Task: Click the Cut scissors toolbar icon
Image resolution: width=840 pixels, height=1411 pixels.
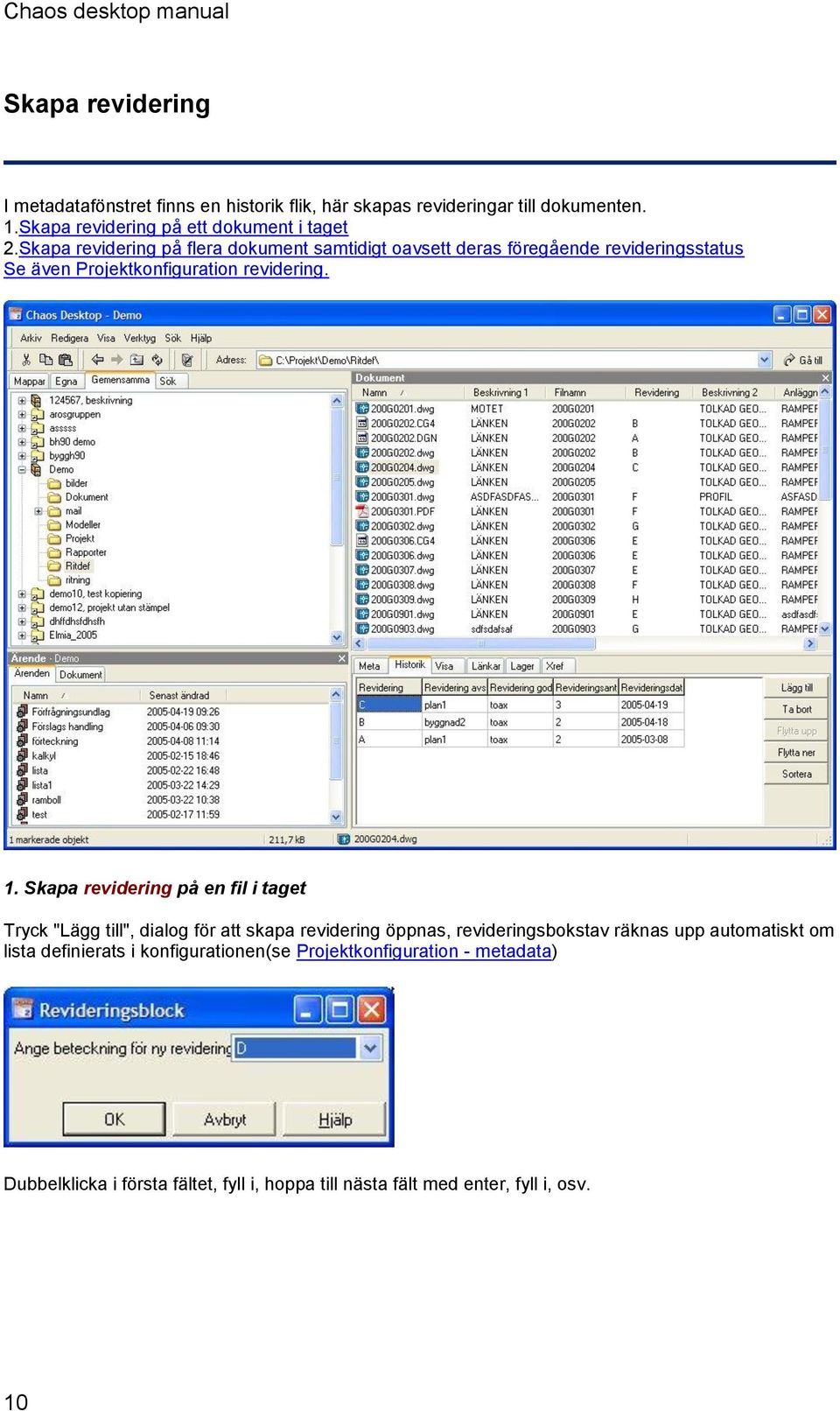Action: click(26, 360)
